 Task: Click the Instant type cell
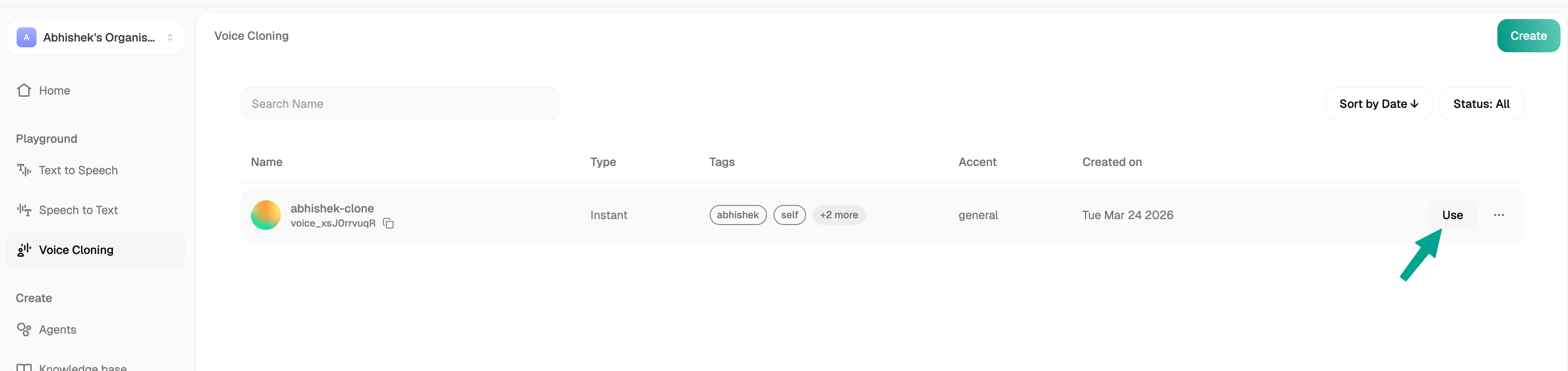coord(609,215)
